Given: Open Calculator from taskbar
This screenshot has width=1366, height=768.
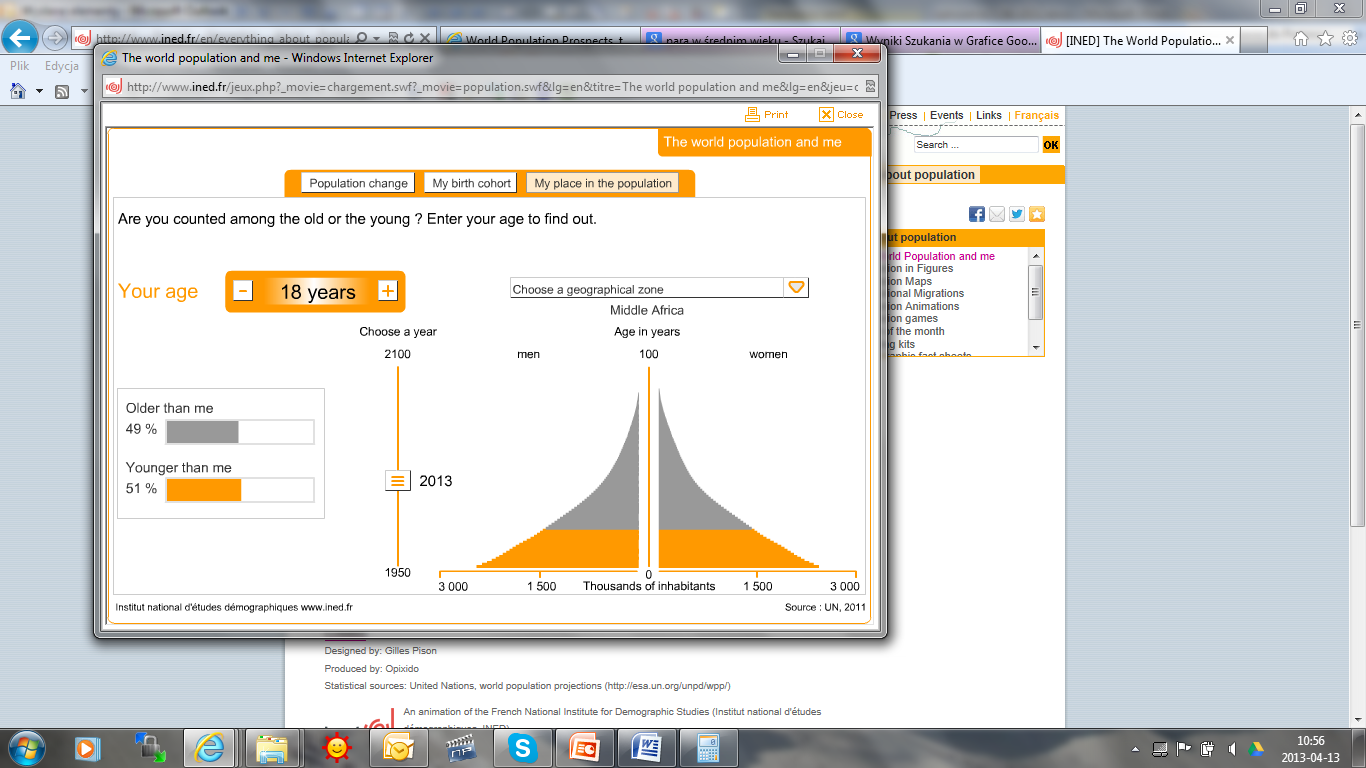Looking at the screenshot, I should point(709,748).
